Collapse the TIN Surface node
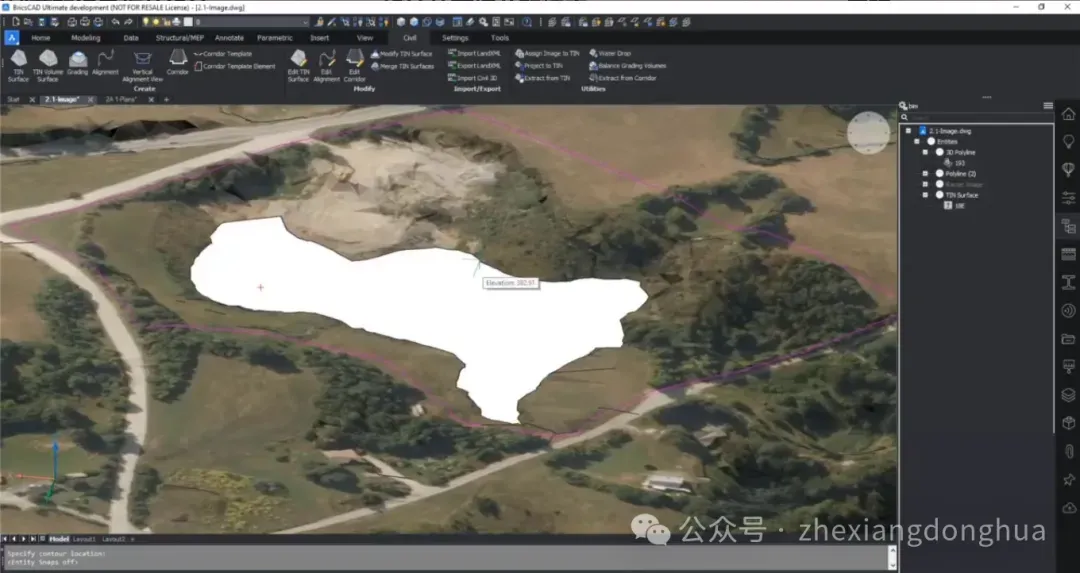 [x=925, y=195]
